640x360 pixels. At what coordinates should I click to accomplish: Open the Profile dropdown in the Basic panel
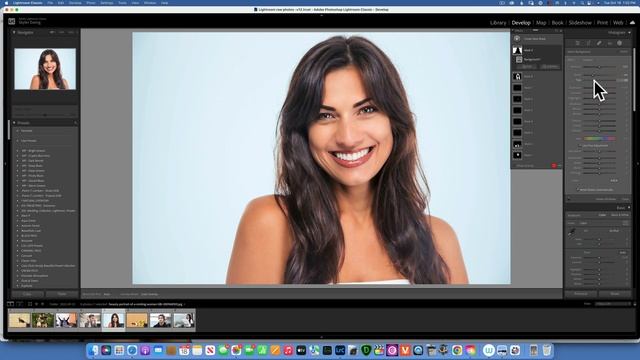coord(584,223)
